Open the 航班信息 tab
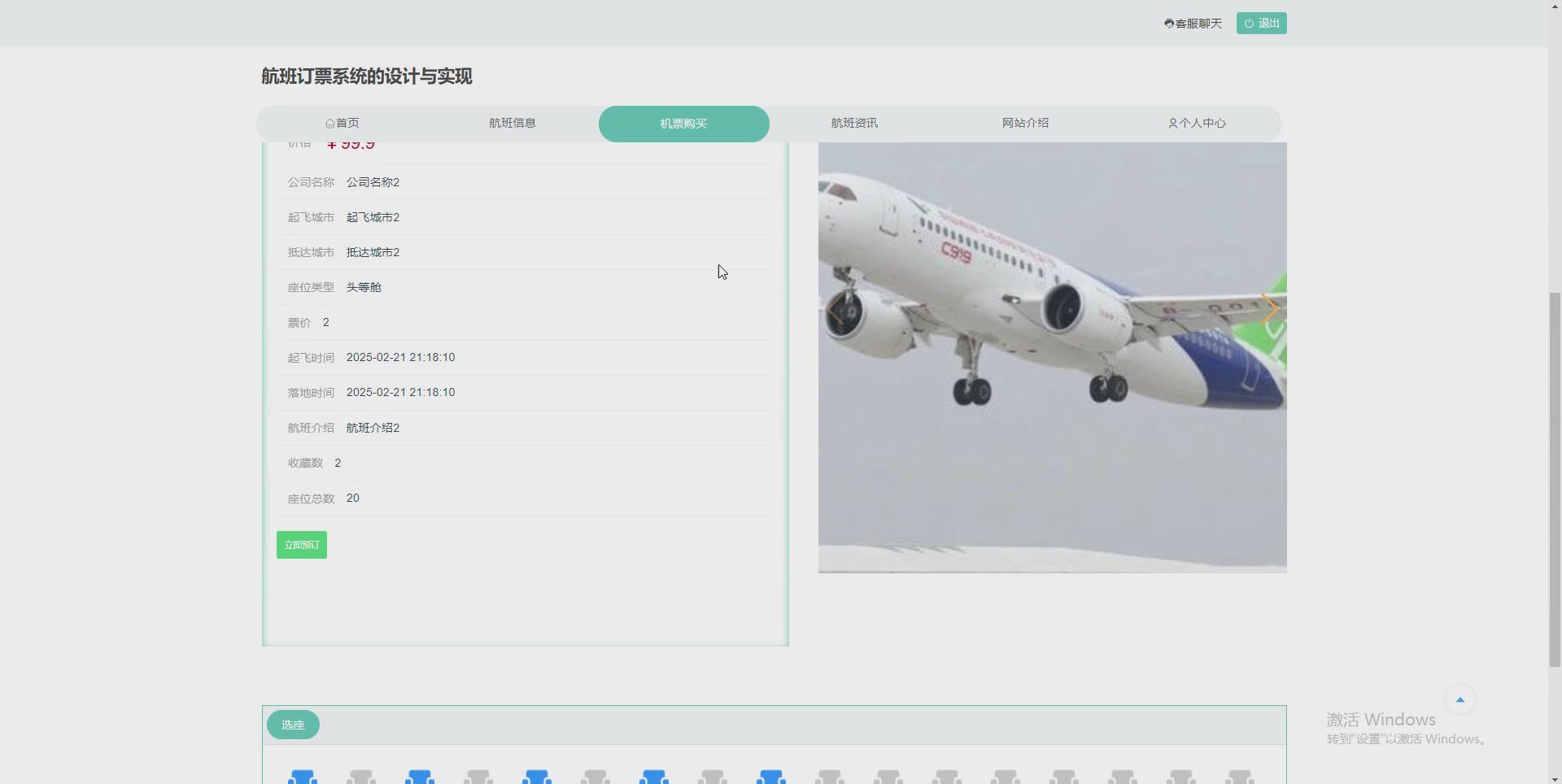Viewport: 1562px width, 784px height. click(x=513, y=124)
